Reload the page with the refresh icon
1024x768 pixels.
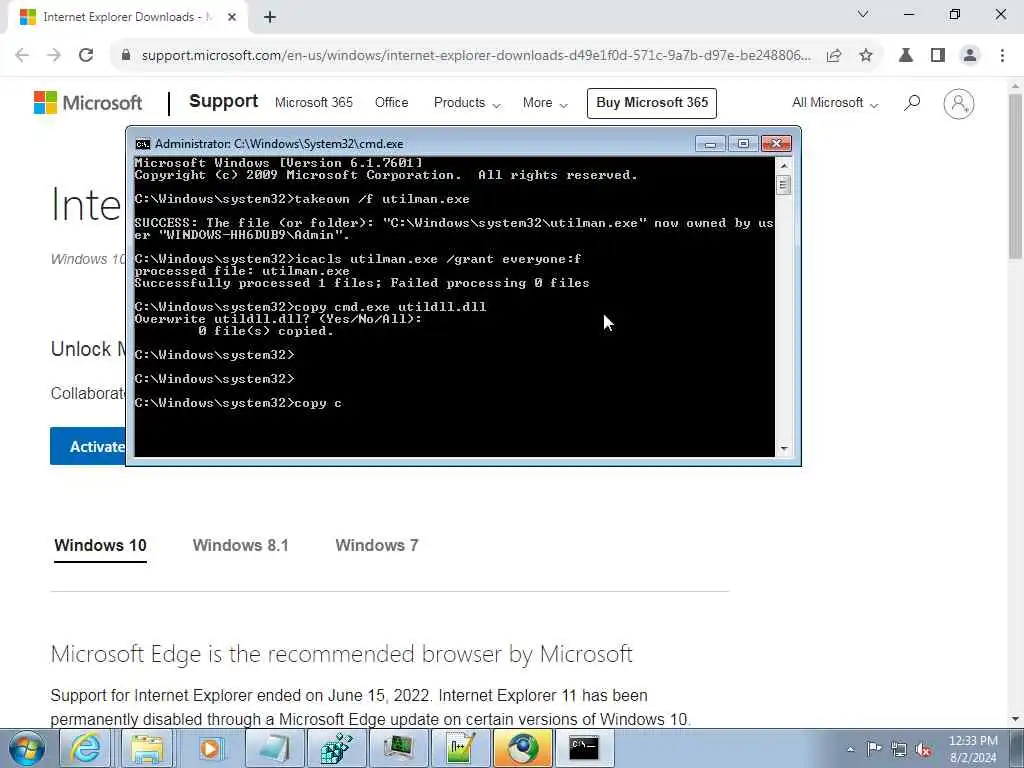click(x=86, y=56)
